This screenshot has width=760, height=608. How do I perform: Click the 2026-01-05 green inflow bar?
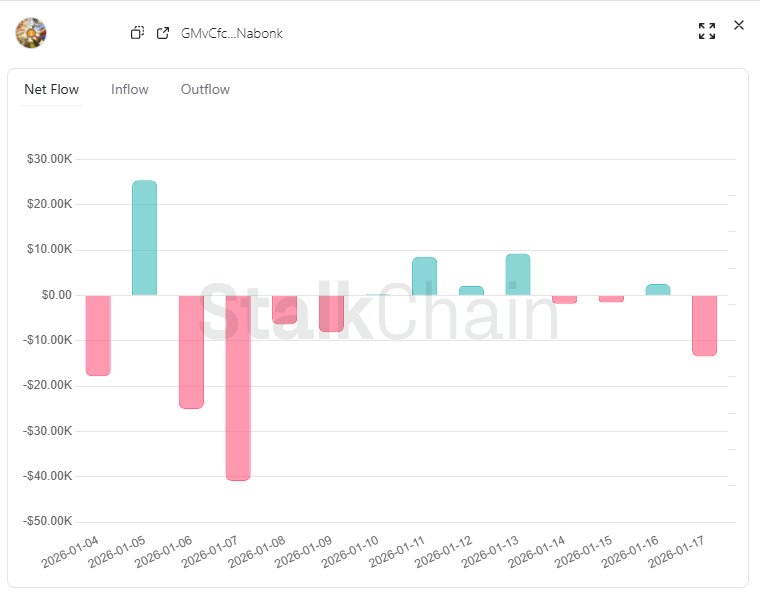[x=145, y=238]
